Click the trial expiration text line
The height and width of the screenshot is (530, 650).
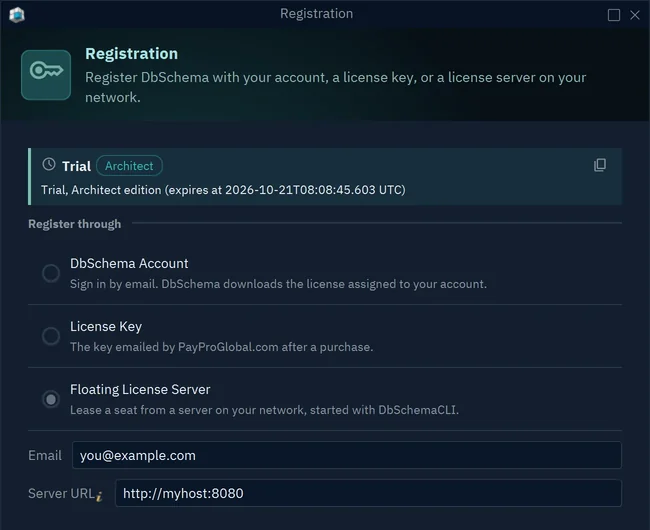click(x=223, y=190)
